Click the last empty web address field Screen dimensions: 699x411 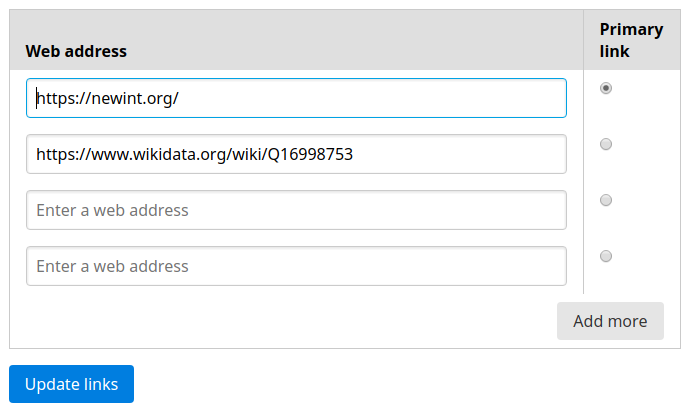(296, 266)
